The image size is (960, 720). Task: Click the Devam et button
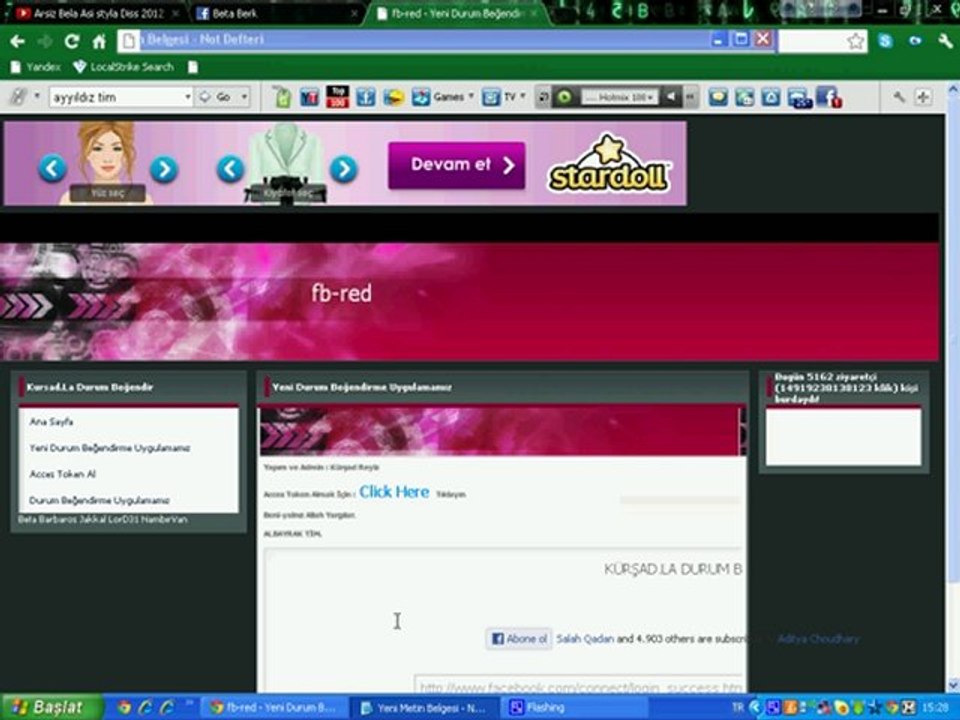[x=456, y=165]
